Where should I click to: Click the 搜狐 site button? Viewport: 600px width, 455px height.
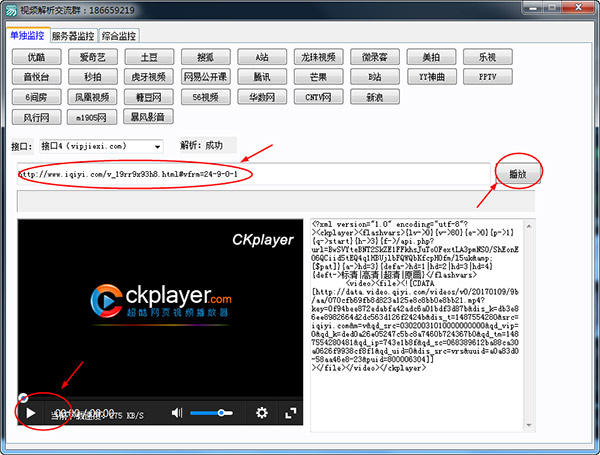tap(205, 57)
